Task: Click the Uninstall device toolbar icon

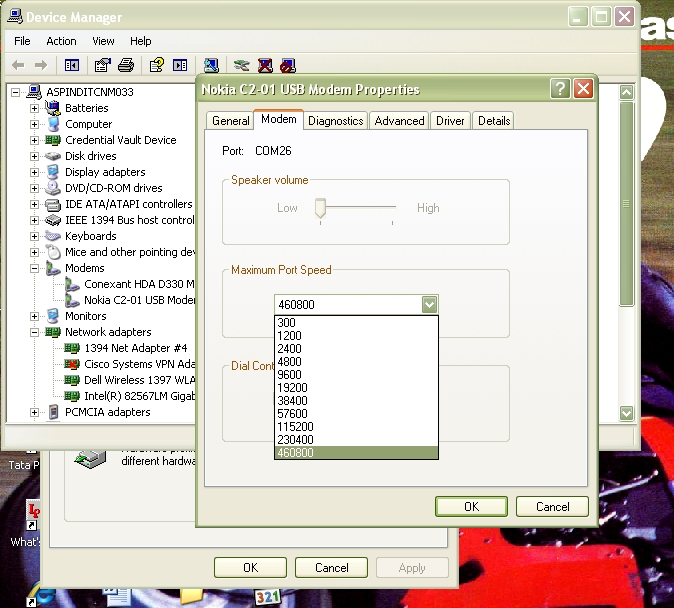Action: click(x=265, y=65)
